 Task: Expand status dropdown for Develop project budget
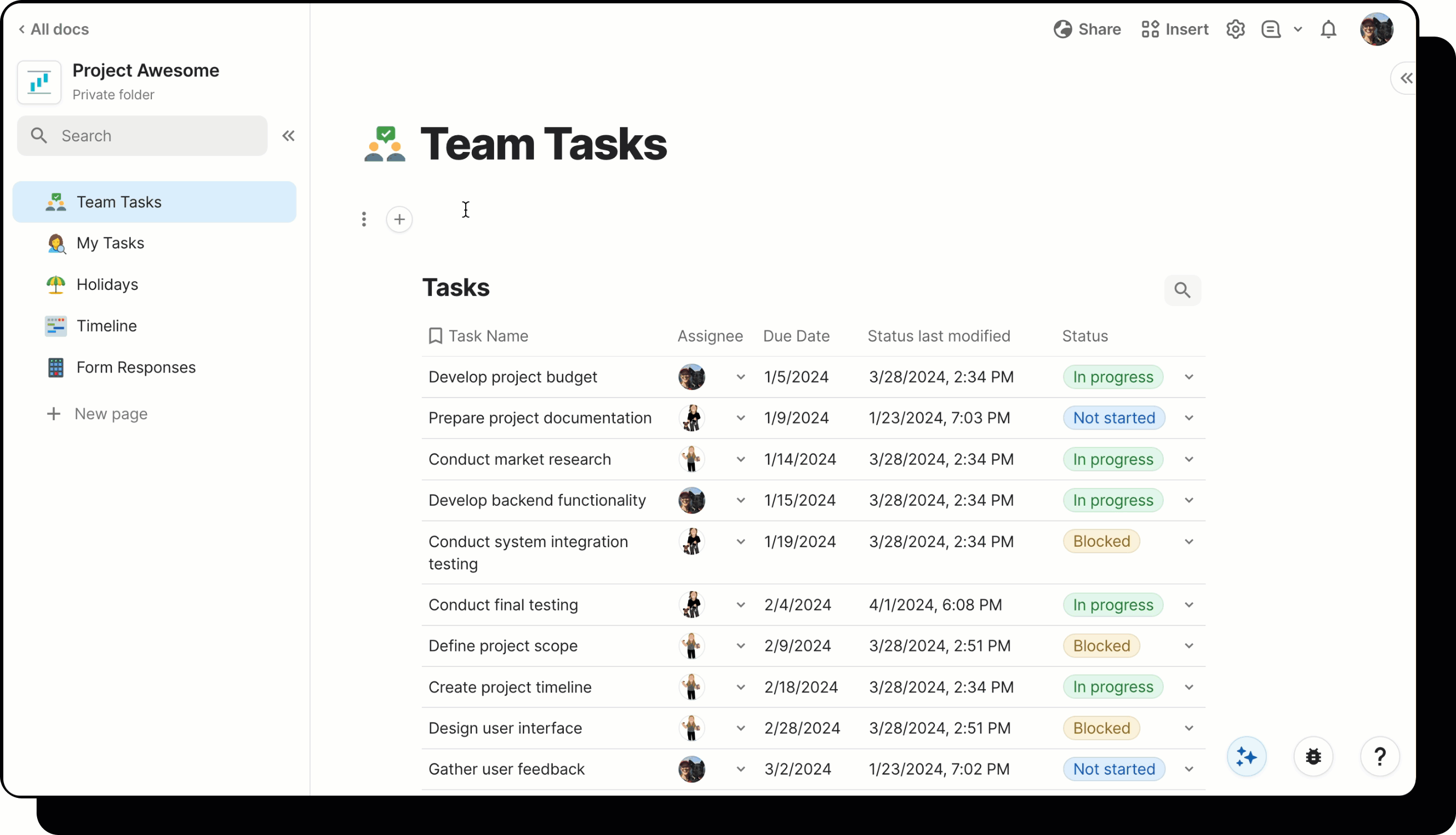click(x=1189, y=377)
